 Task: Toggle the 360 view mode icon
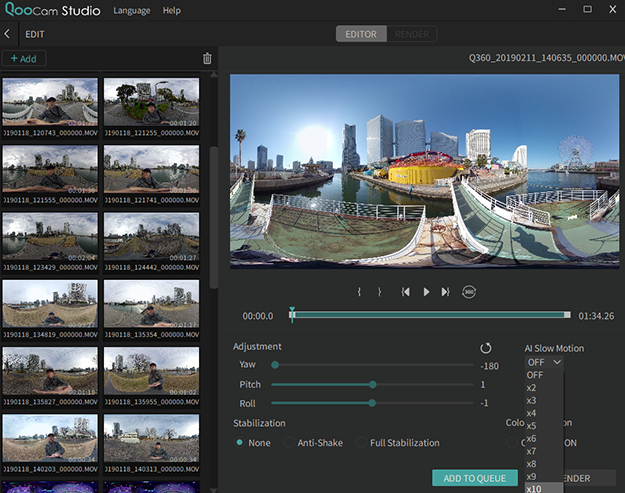coord(468,292)
